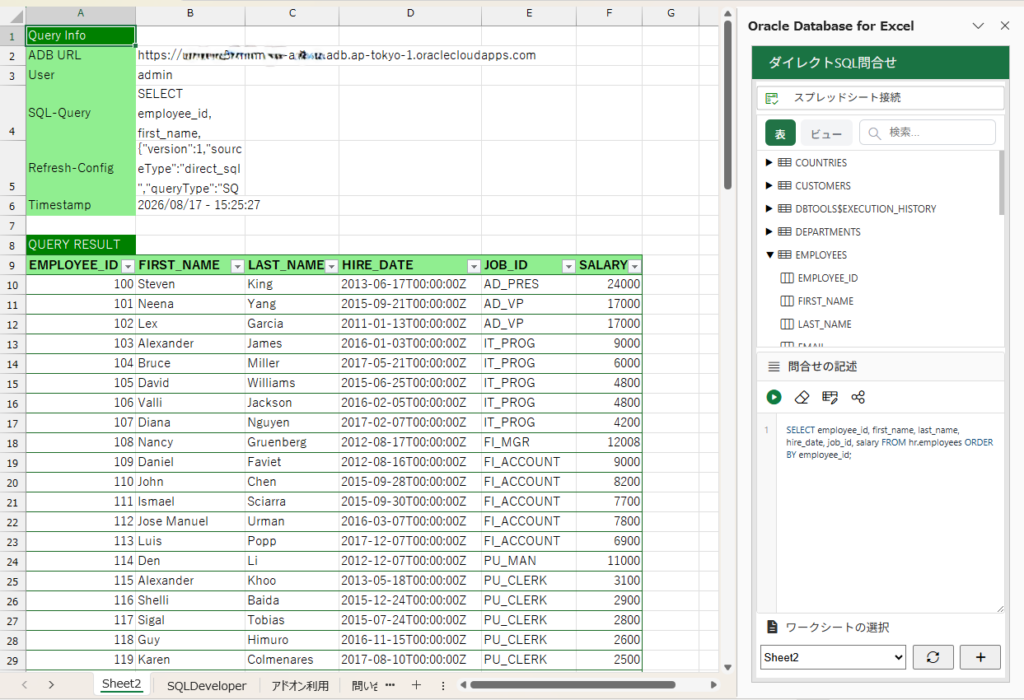Click the vertical sheet scrollbar thumb
This screenshot has height=700, width=1024.
point(728,106)
